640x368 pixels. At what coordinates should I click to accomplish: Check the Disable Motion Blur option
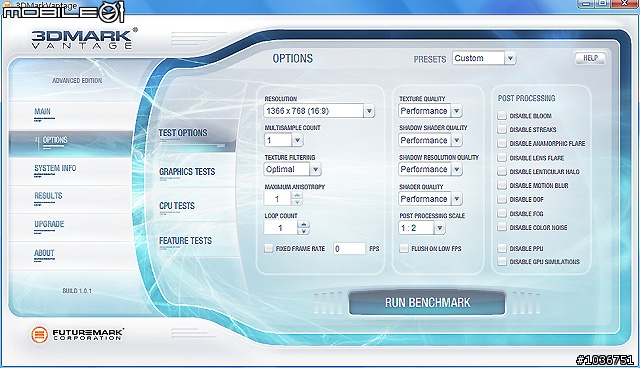[502, 185]
